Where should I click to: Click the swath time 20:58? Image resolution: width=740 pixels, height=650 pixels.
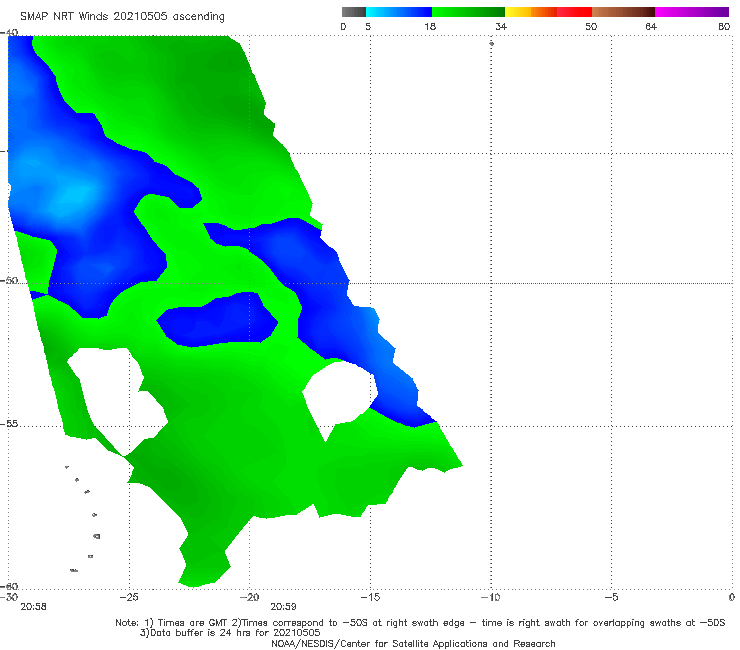click(x=34, y=607)
